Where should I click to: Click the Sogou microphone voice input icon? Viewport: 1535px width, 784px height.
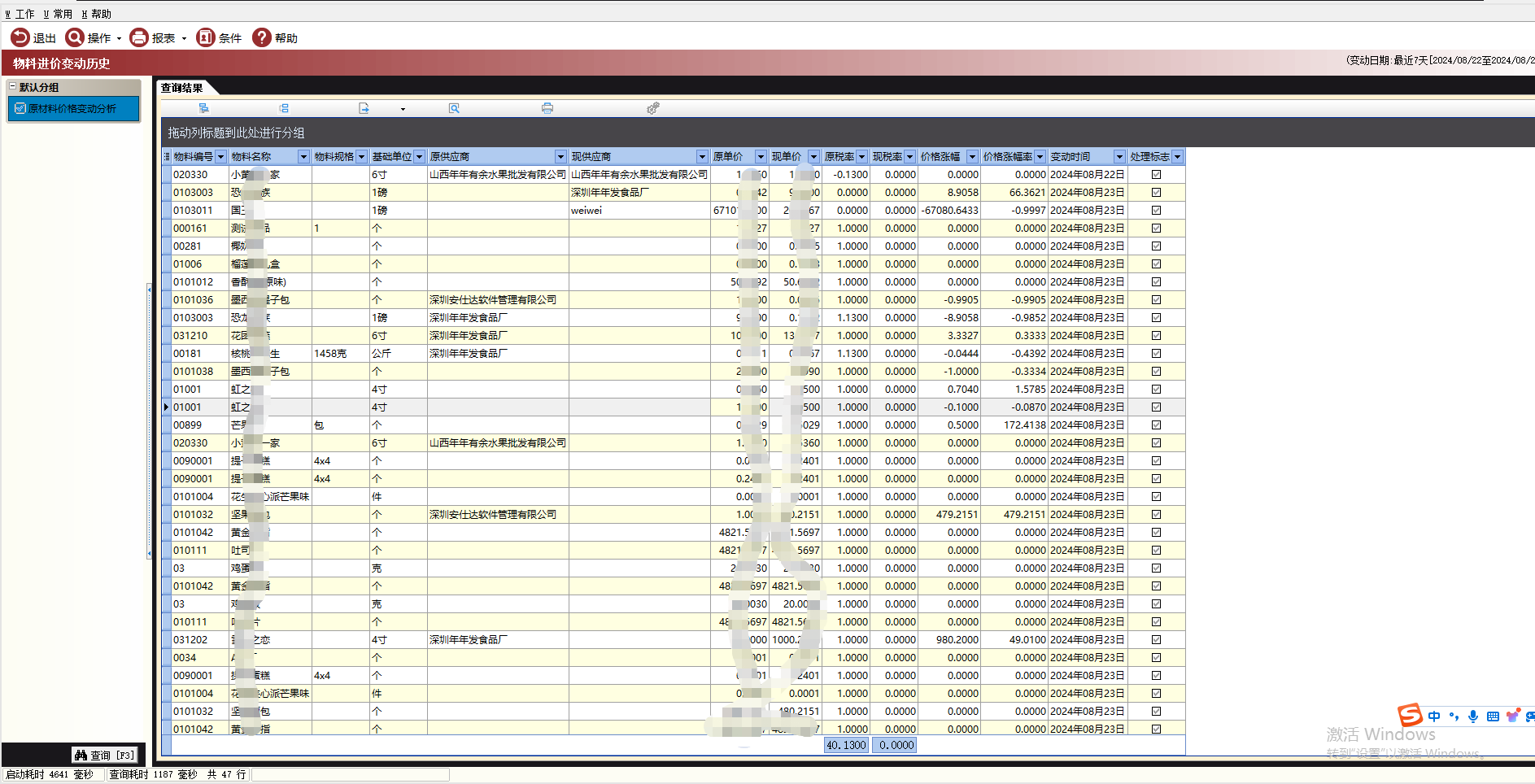(1472, 716)
